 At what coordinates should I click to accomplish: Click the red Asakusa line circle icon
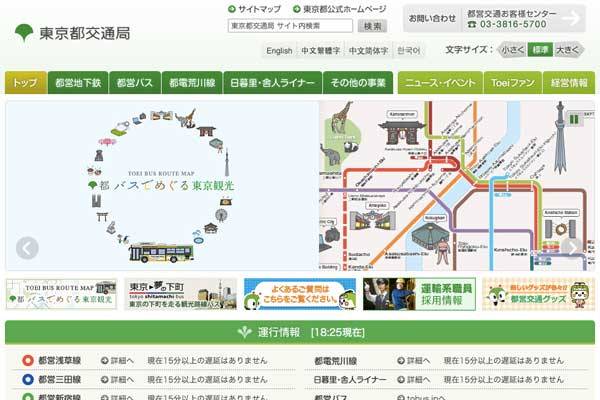pyautogui.click(x=28, y=361)
